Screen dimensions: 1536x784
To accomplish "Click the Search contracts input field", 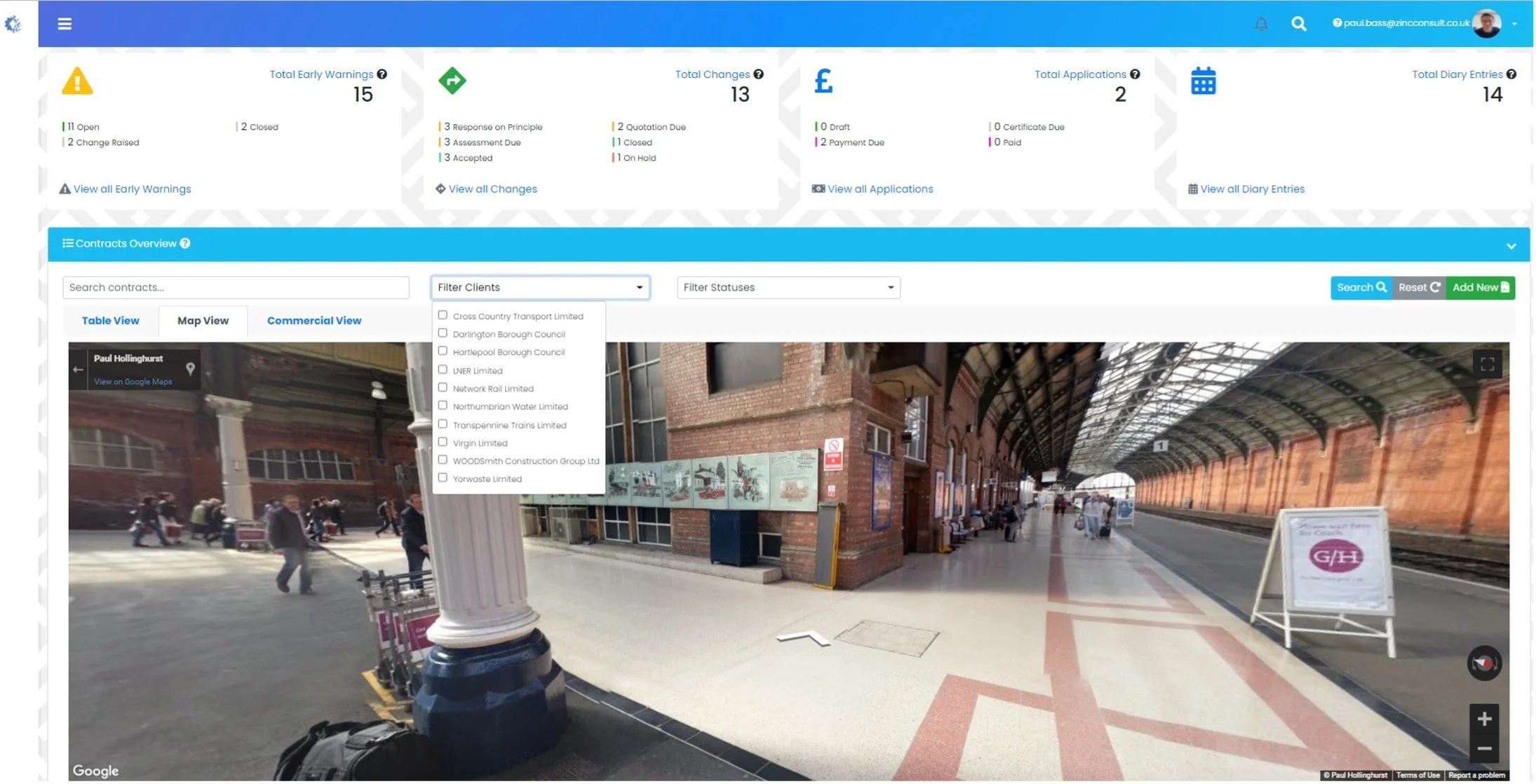I will [236, 288].
